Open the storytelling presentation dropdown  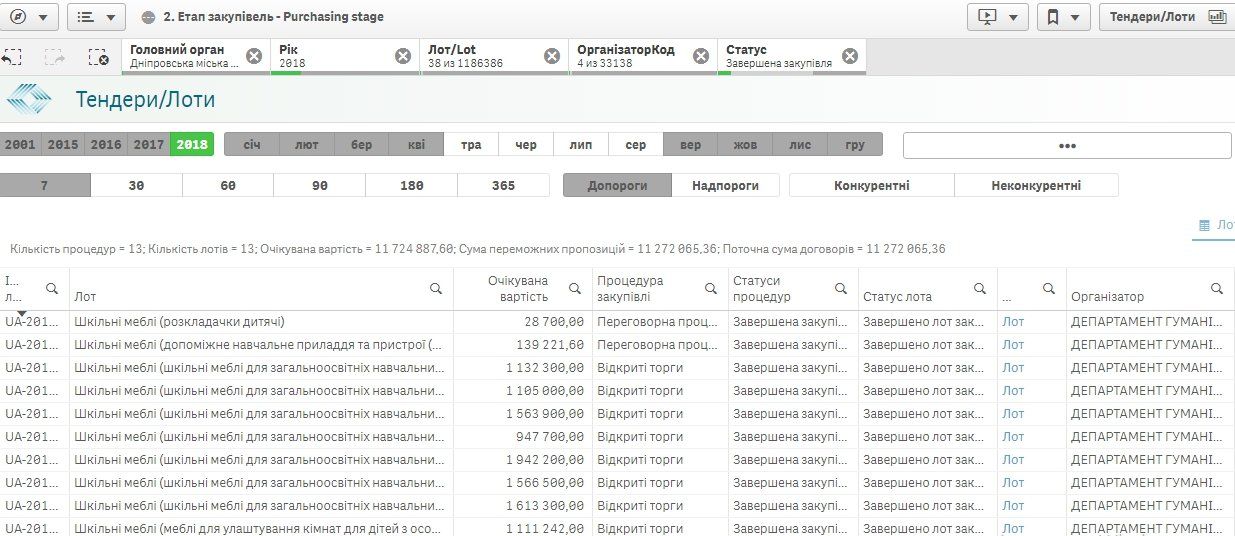click(x=997, y=17)
